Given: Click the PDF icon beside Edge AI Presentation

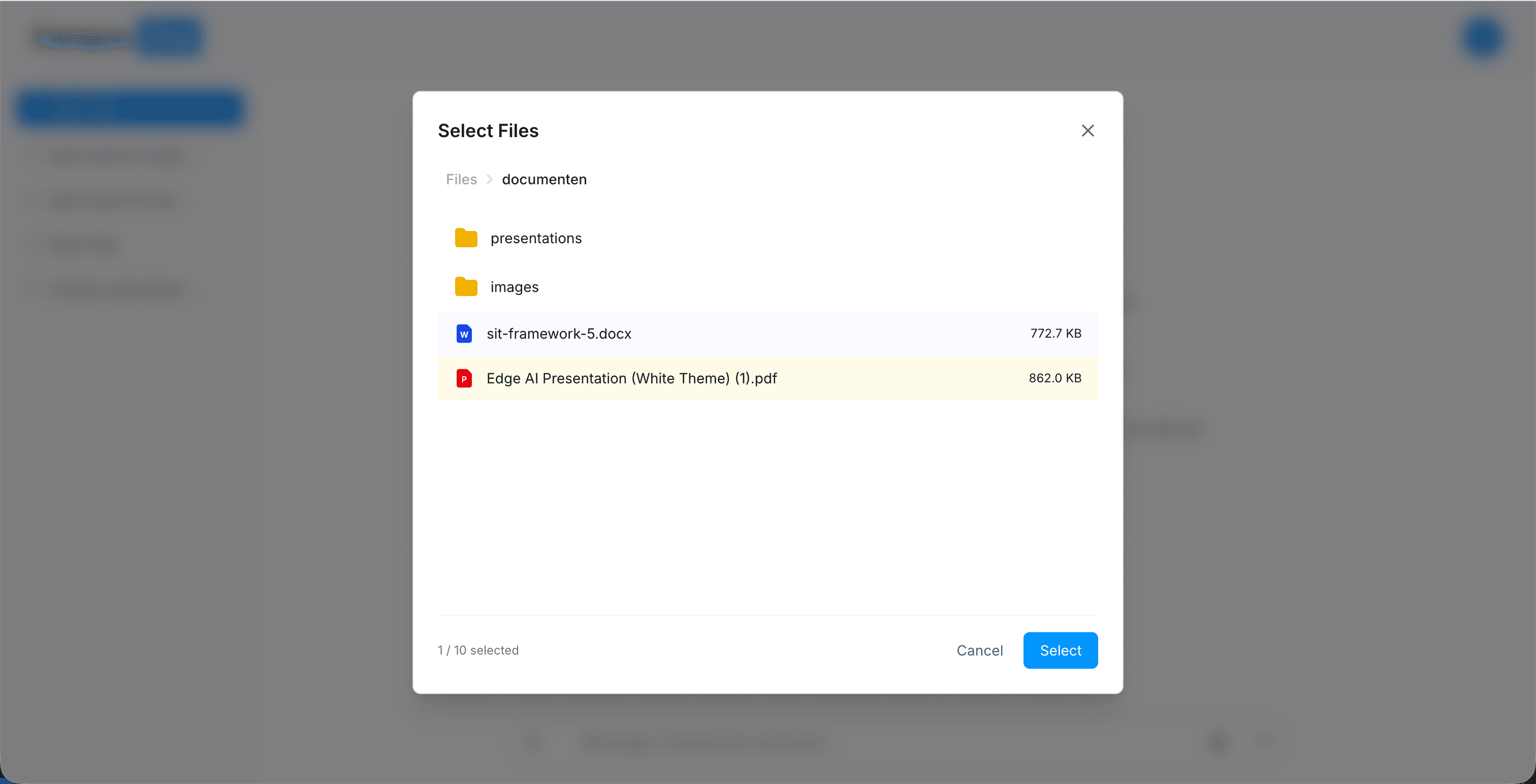Looking at the screenshot, I should (x=464, y=378).
